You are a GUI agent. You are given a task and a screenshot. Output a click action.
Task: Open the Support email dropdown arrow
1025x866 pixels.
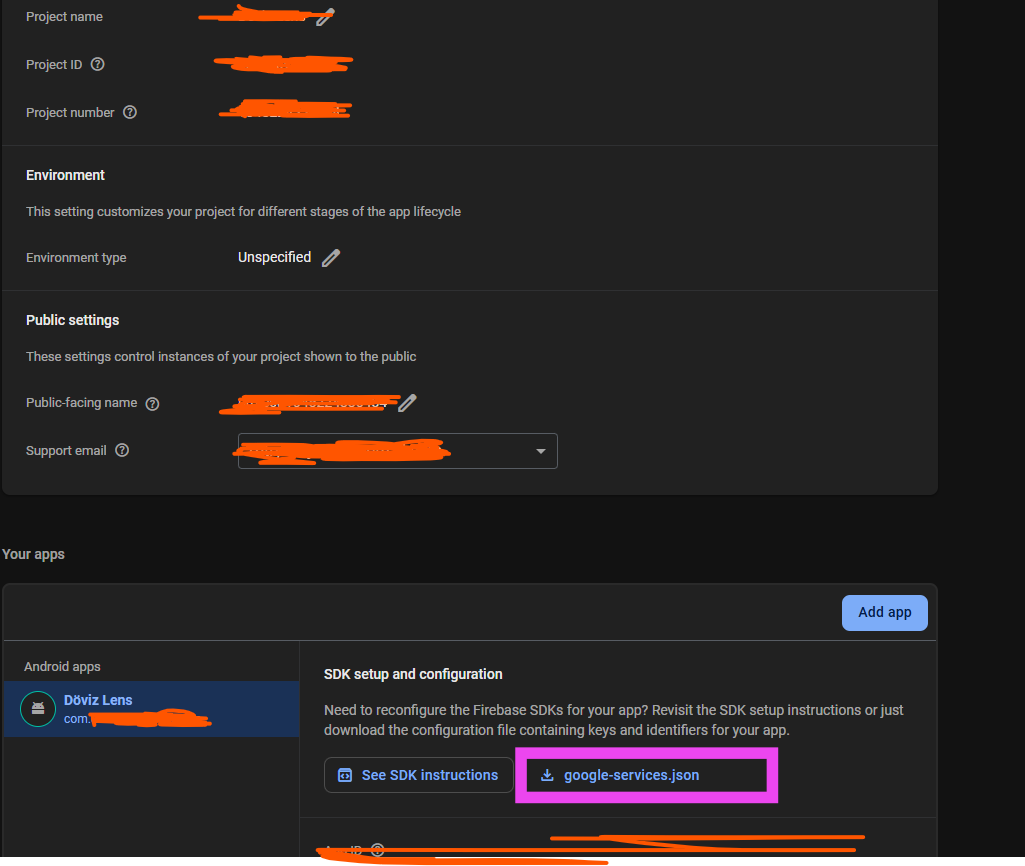point(541,451)
